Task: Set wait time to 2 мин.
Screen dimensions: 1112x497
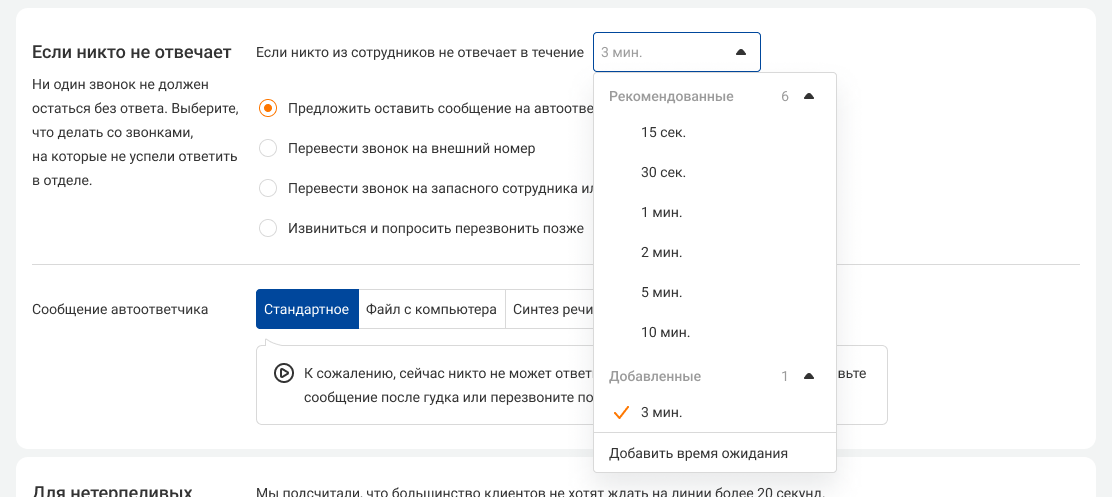Action: coord(661,252)
